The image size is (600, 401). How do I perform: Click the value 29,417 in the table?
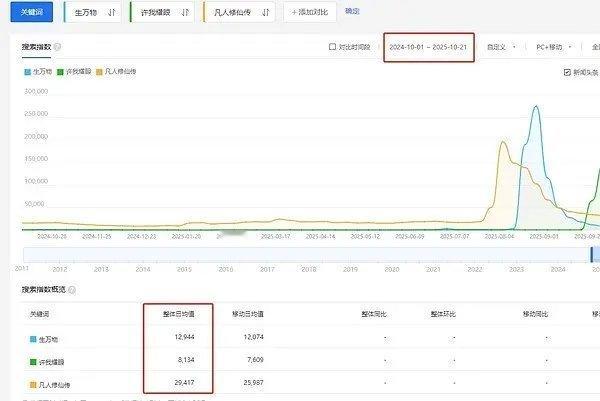pos(184,382)
